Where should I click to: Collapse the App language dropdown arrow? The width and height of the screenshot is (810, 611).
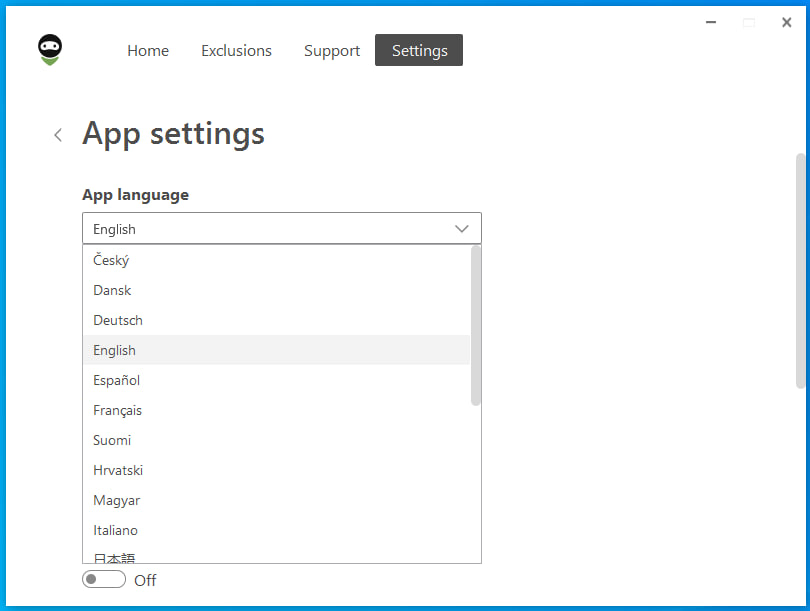coord(461,229)
